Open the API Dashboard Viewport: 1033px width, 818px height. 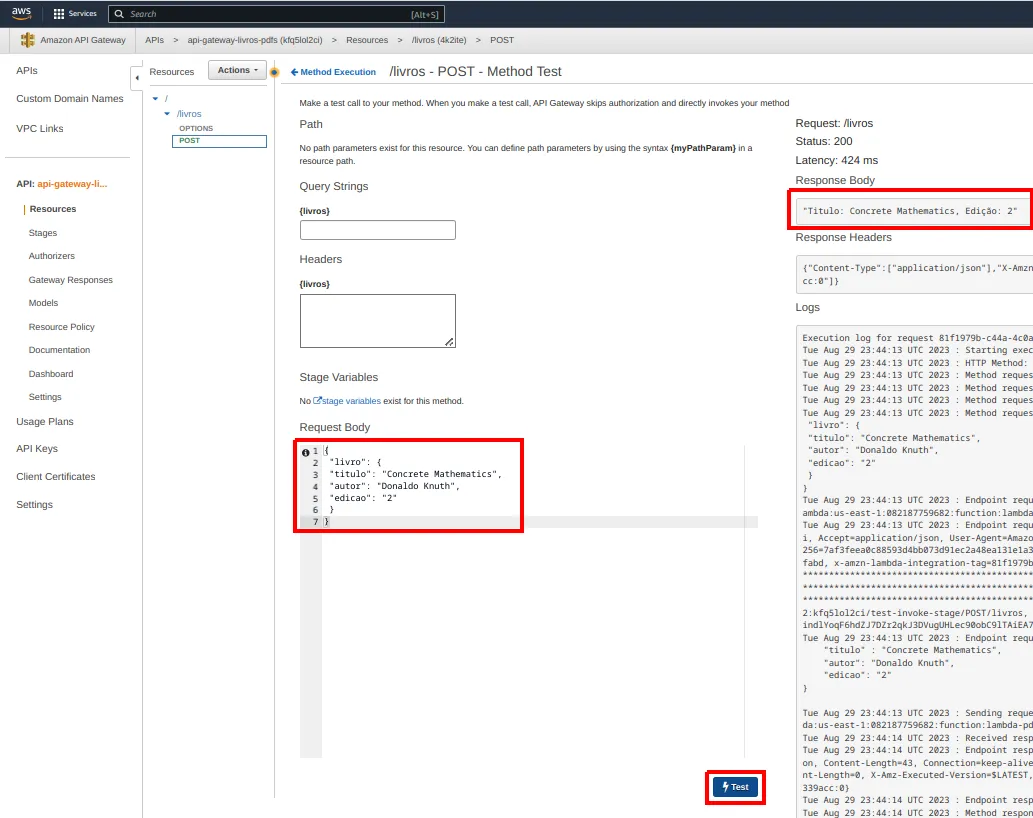tap(51, 374)
